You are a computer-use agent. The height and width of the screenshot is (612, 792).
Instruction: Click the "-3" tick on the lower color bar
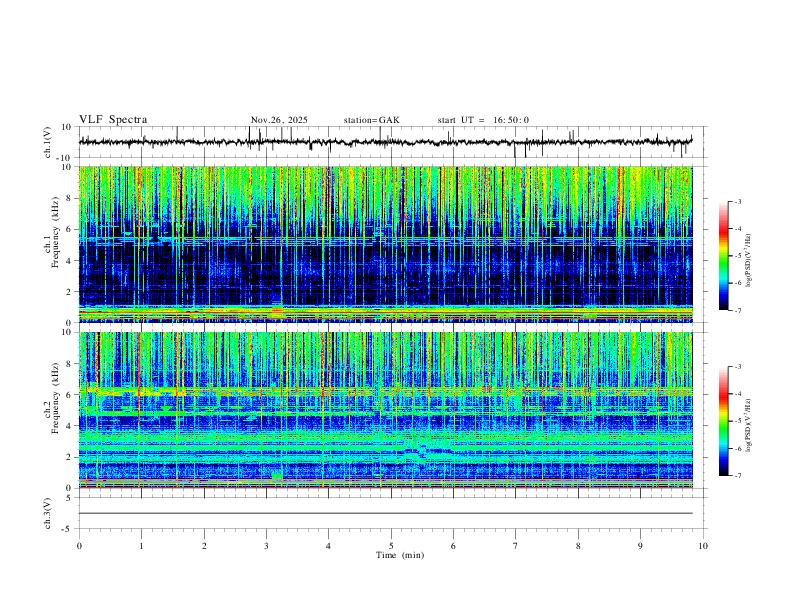(738, 367)
